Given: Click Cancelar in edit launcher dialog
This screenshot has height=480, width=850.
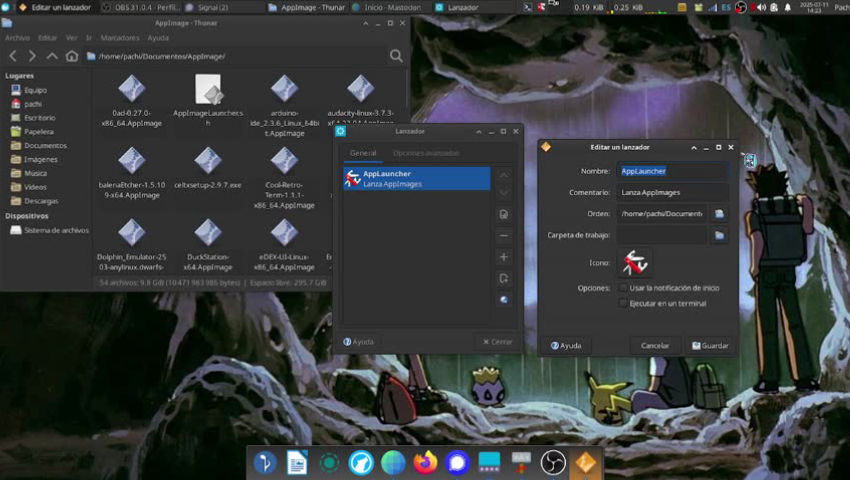Looking at the screenshot, I should click(x=655, y=345).
